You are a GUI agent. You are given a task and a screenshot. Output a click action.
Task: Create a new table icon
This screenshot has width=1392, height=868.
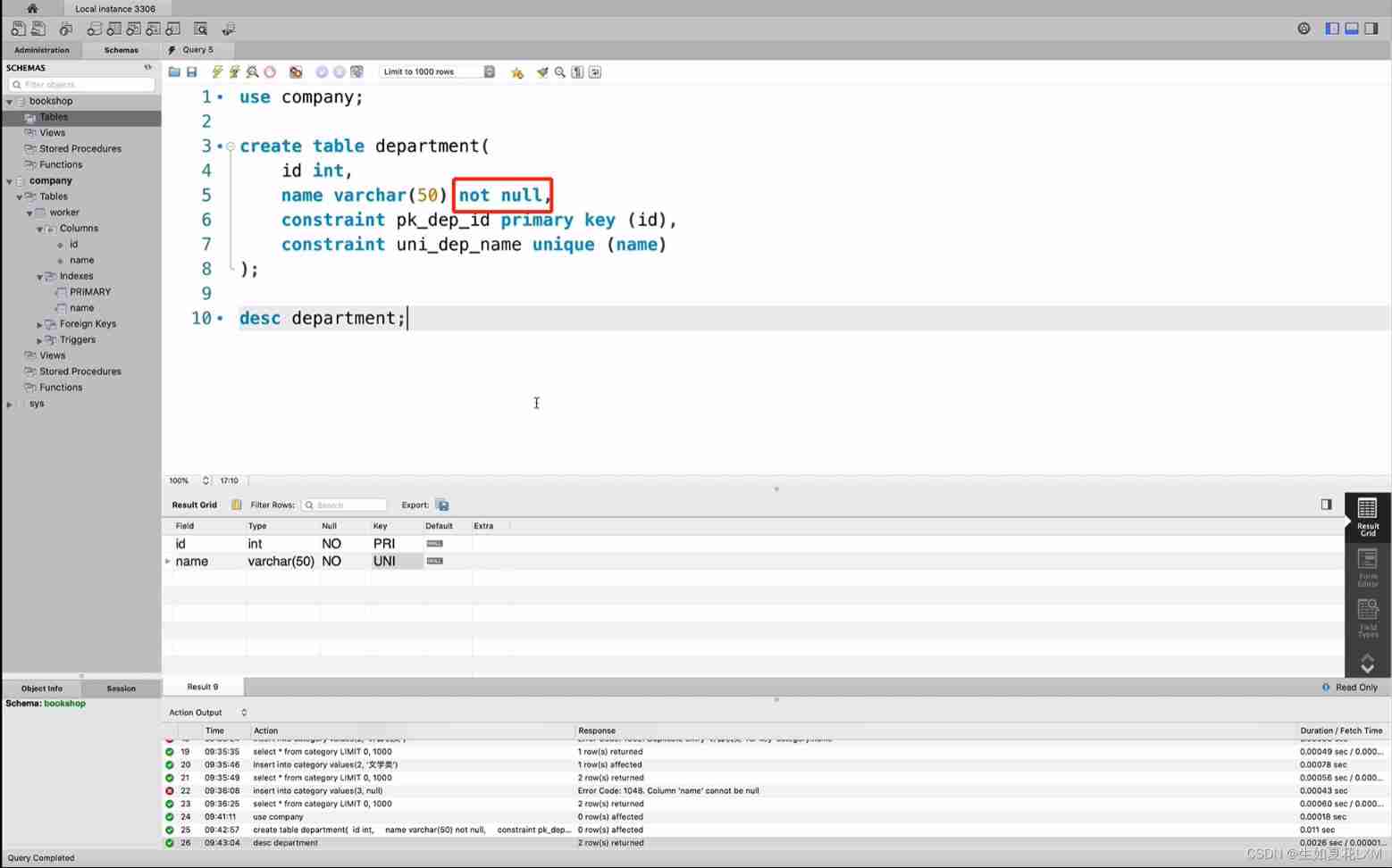pos(113,29)
